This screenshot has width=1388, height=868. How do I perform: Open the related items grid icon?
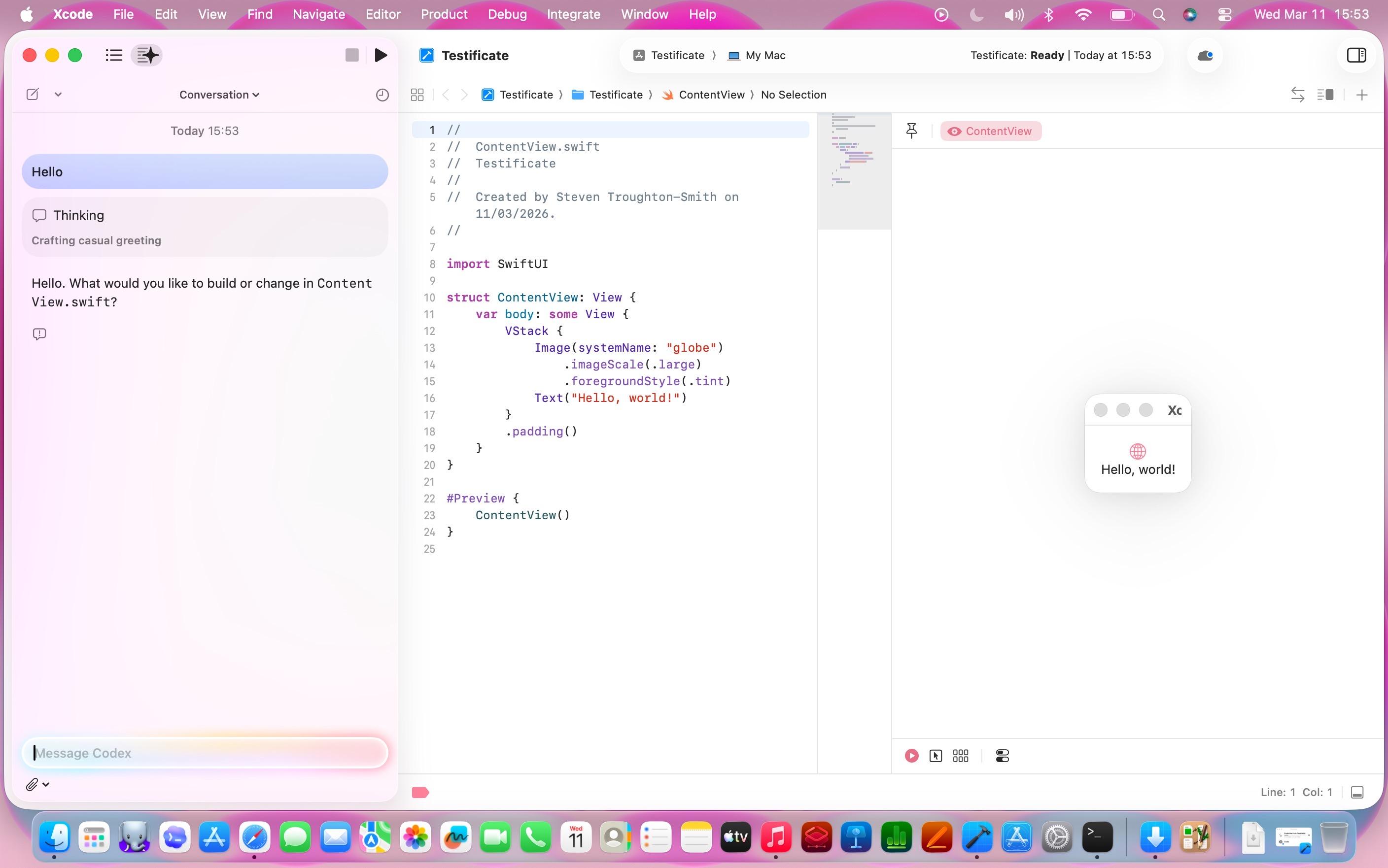[417, 95]
